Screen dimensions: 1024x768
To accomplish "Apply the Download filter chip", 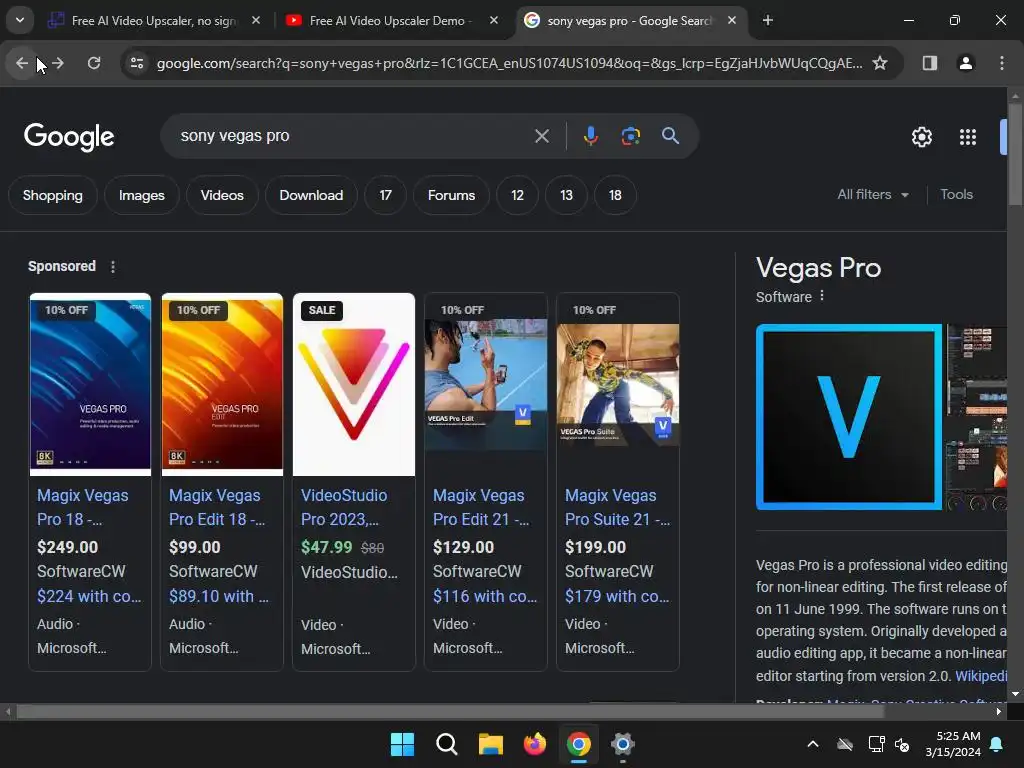I will tap(311, 195).
